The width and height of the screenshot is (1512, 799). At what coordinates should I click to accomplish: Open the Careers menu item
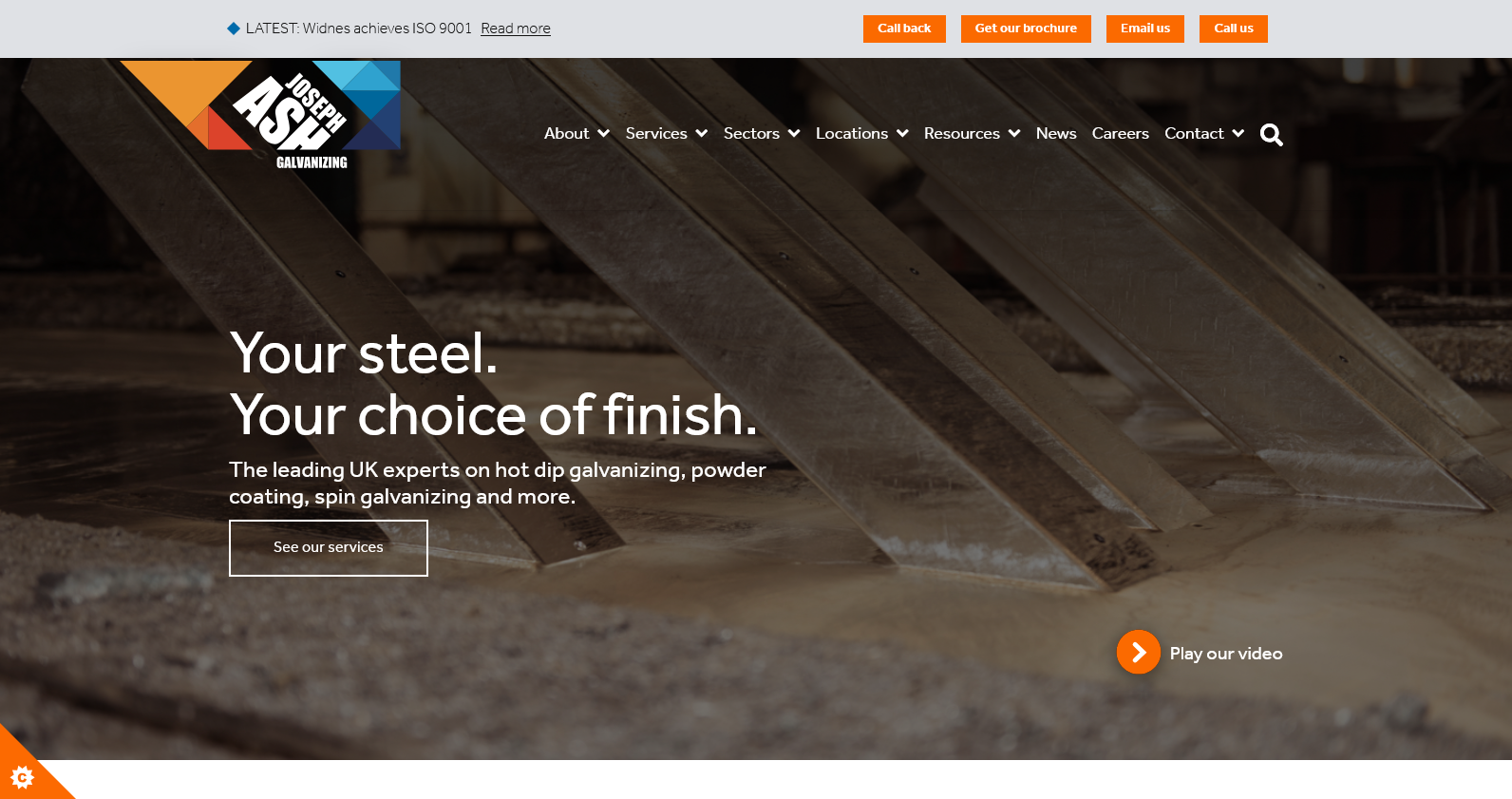1121,134
